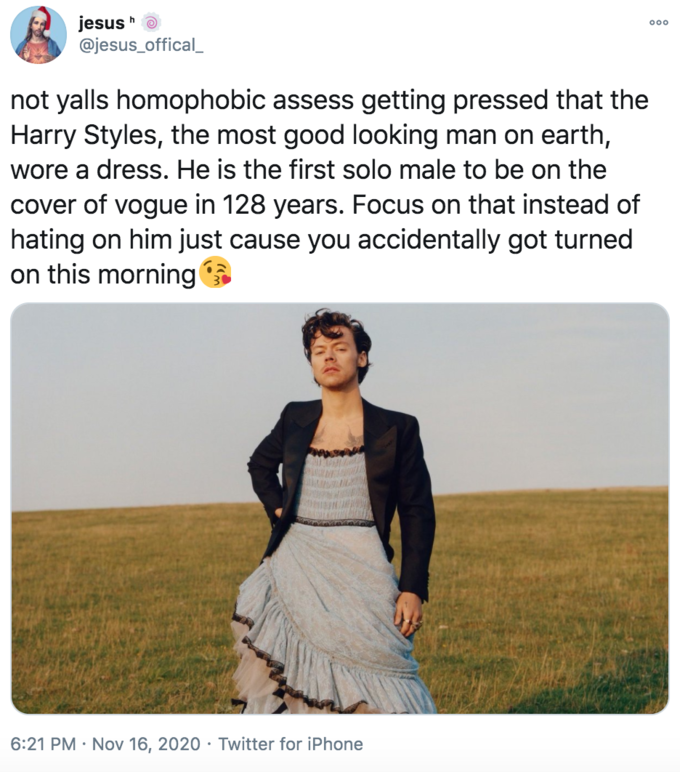Open the @jesus_offical_ handle link
Image resolution: width=680 pixels, height=772 pixels.
(141, 45)
